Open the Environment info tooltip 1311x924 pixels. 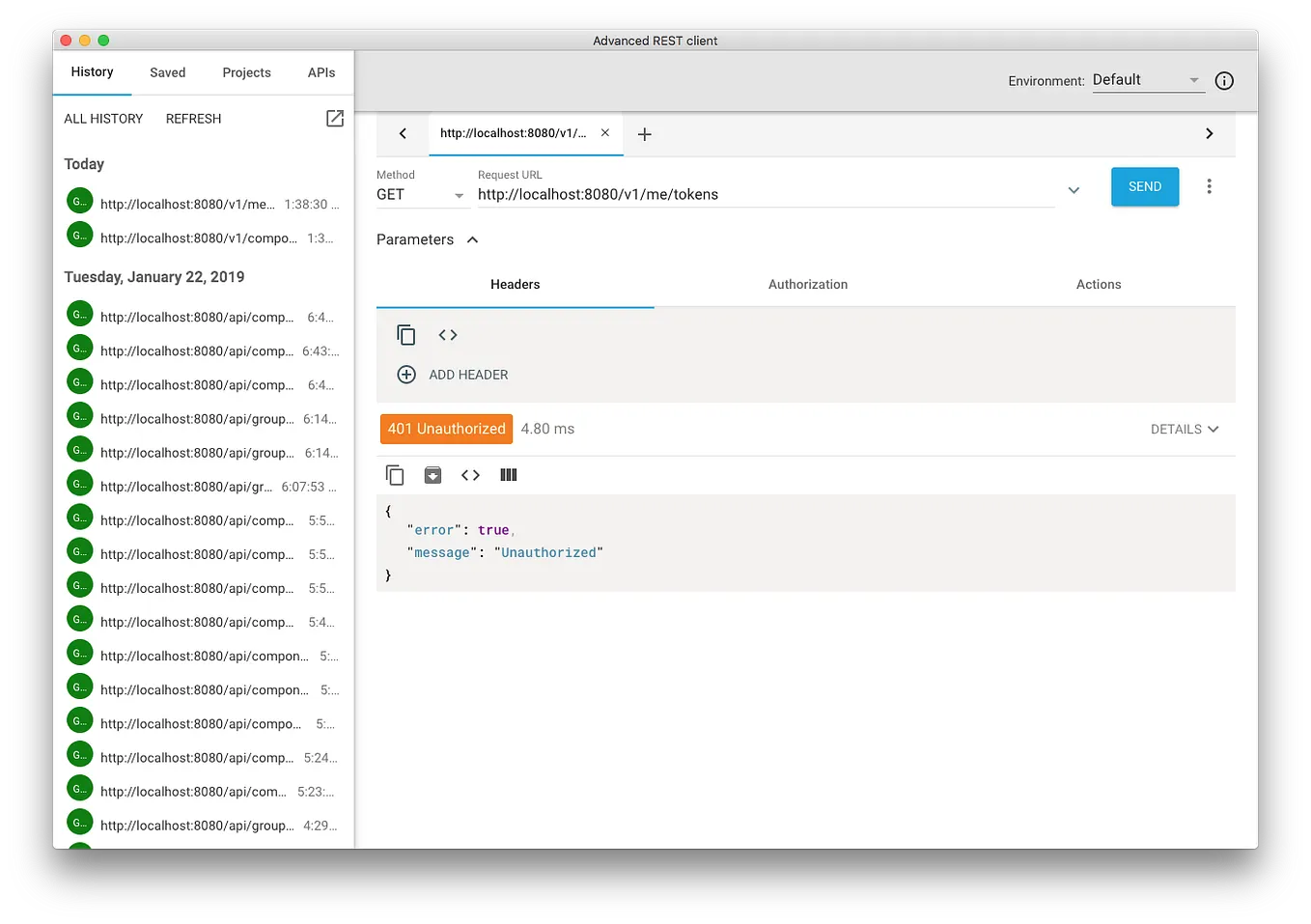[x=1223, y=81]
